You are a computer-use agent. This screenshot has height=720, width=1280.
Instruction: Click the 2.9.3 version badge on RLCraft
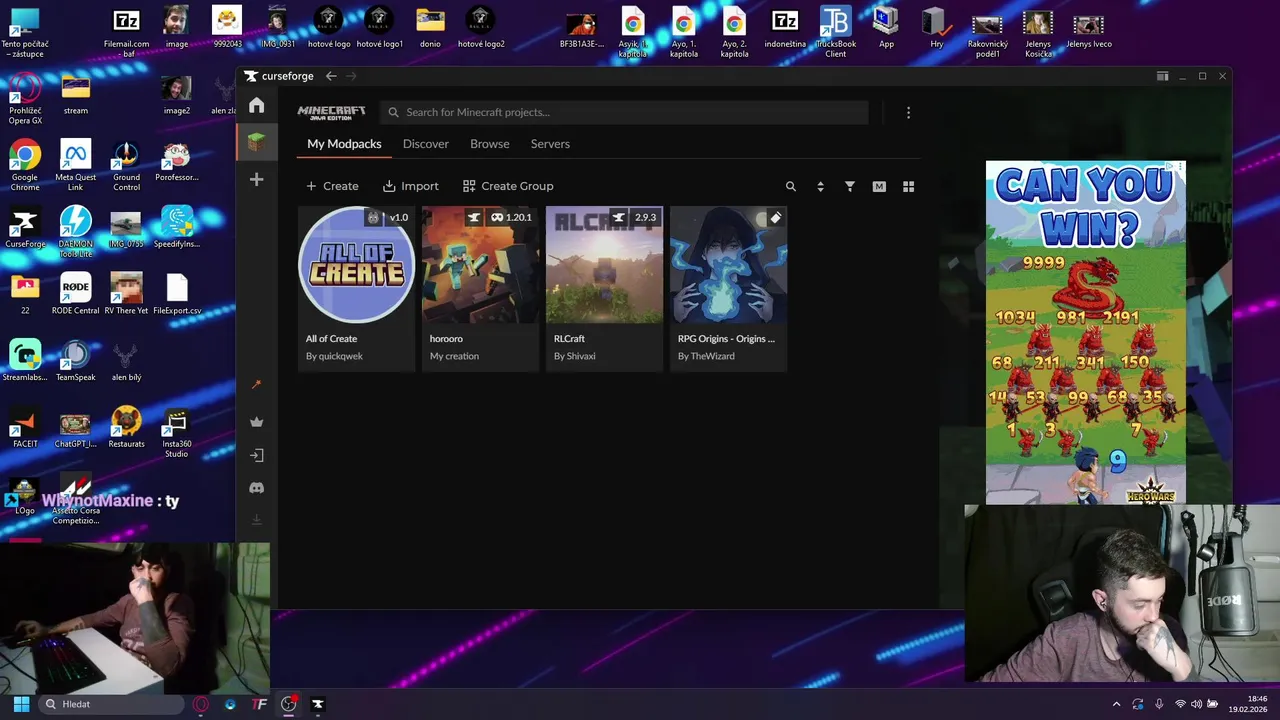634,217
